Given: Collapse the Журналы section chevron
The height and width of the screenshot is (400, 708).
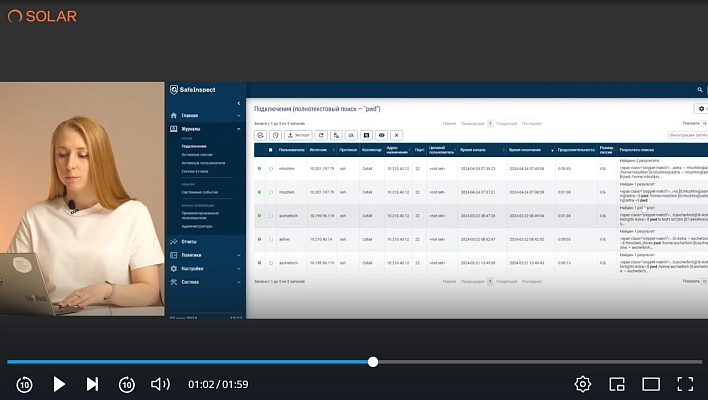Looking at the screenshot, I should [239, 129].
